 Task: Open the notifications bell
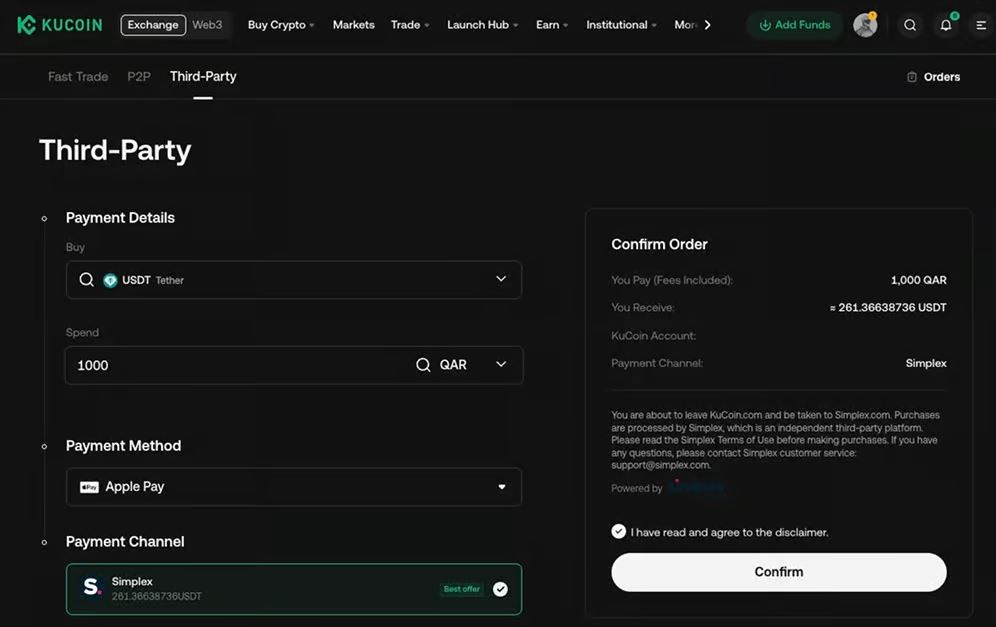(x=945, y=25)
